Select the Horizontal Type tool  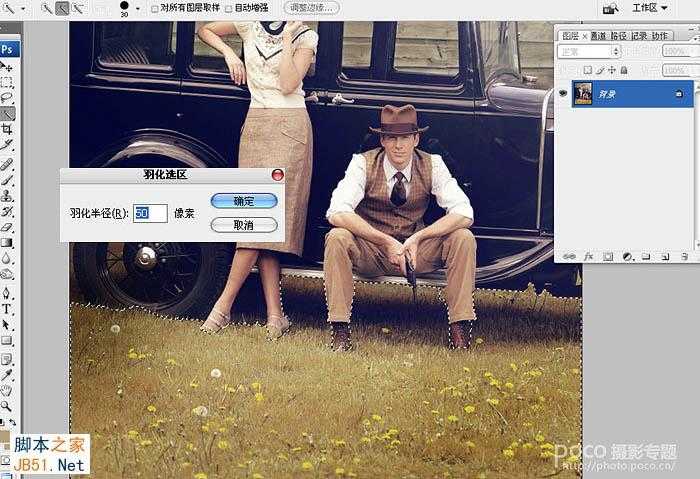coord(7,308)
